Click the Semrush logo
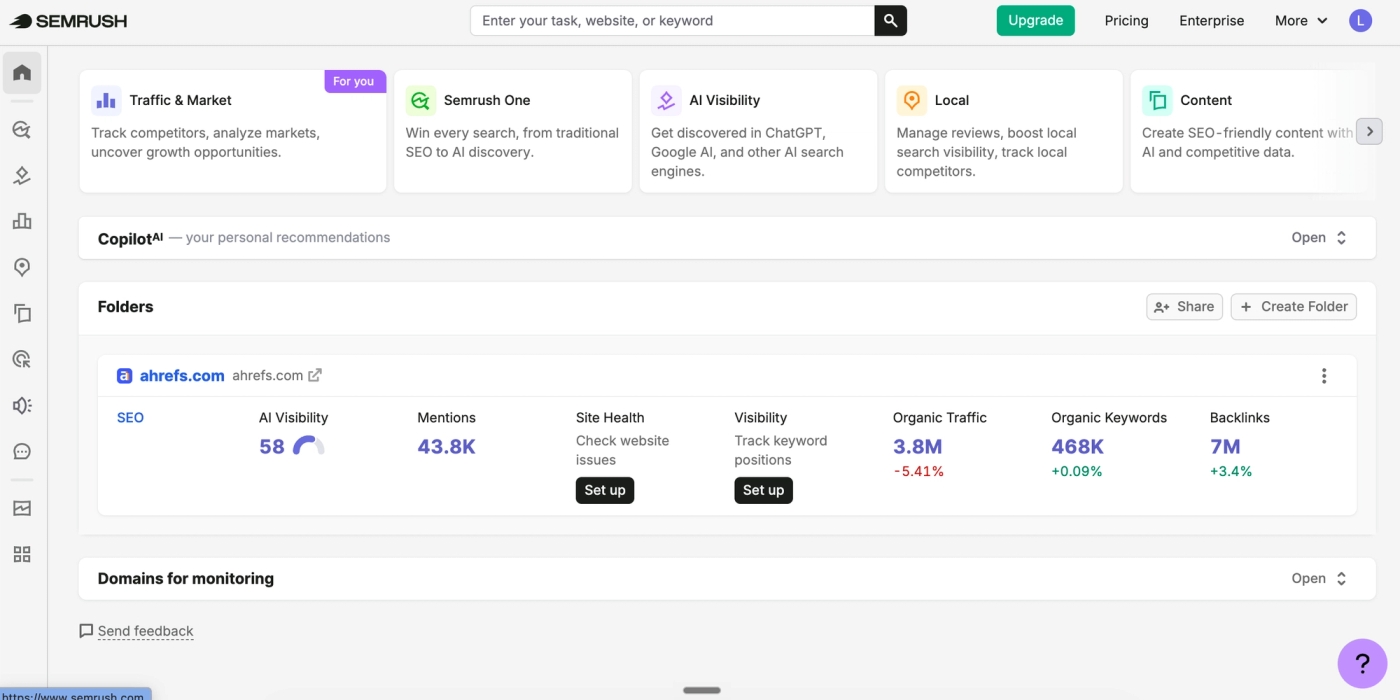Viewport: 1400px width, 700px height. (x=68, y=21)
